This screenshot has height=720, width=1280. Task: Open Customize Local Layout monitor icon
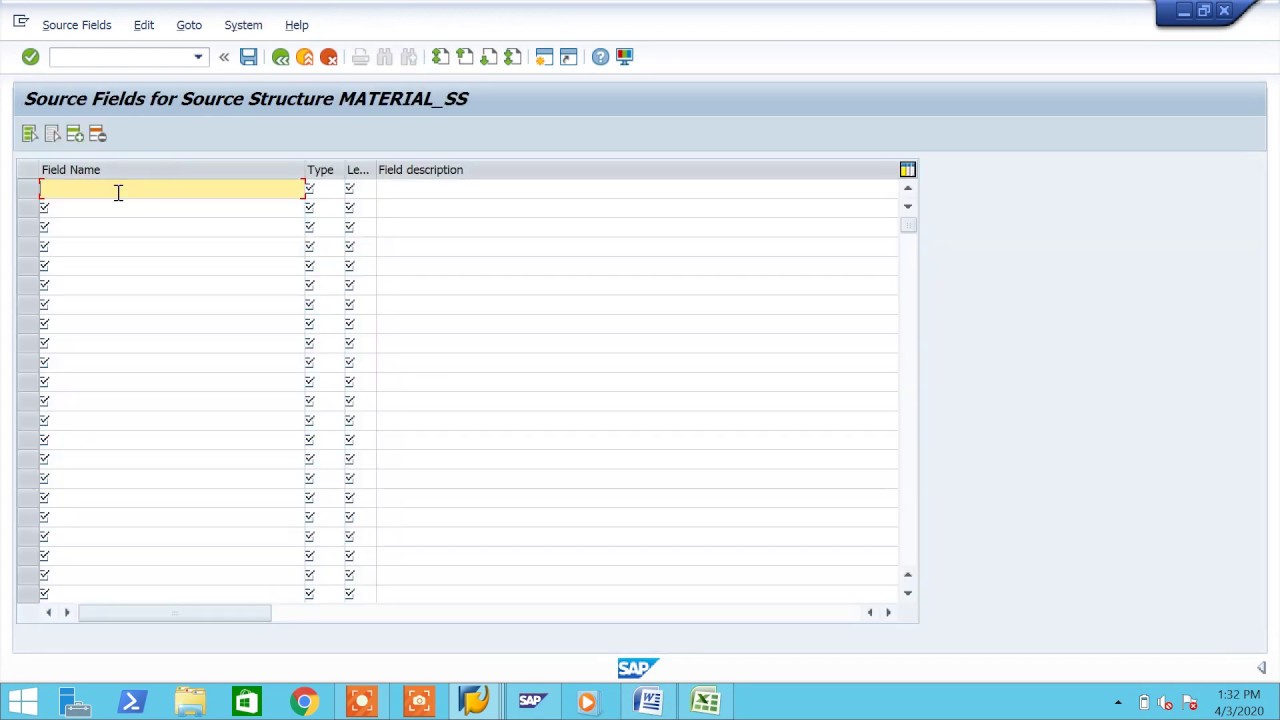[x=624, y=57]
